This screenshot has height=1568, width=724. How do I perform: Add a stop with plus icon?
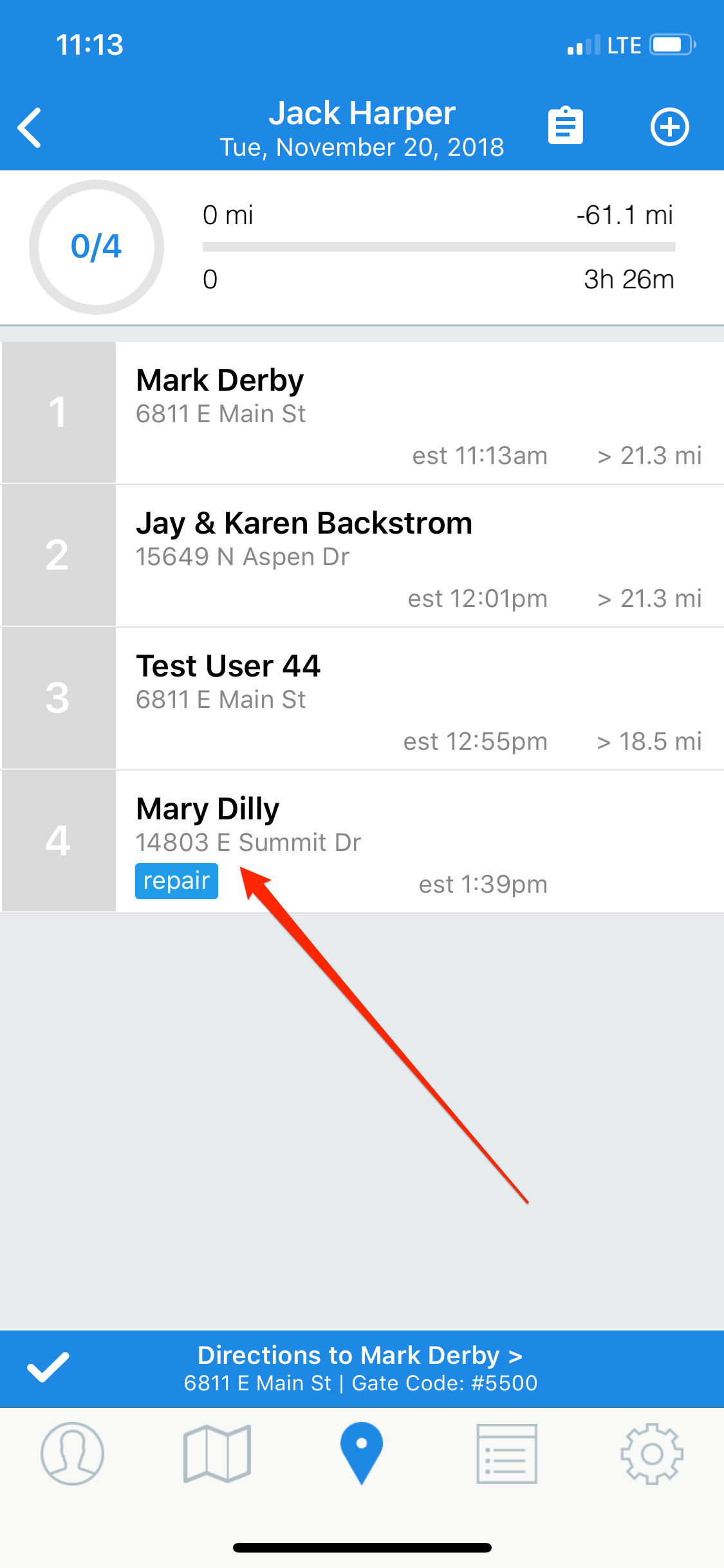tap(670, 127)
